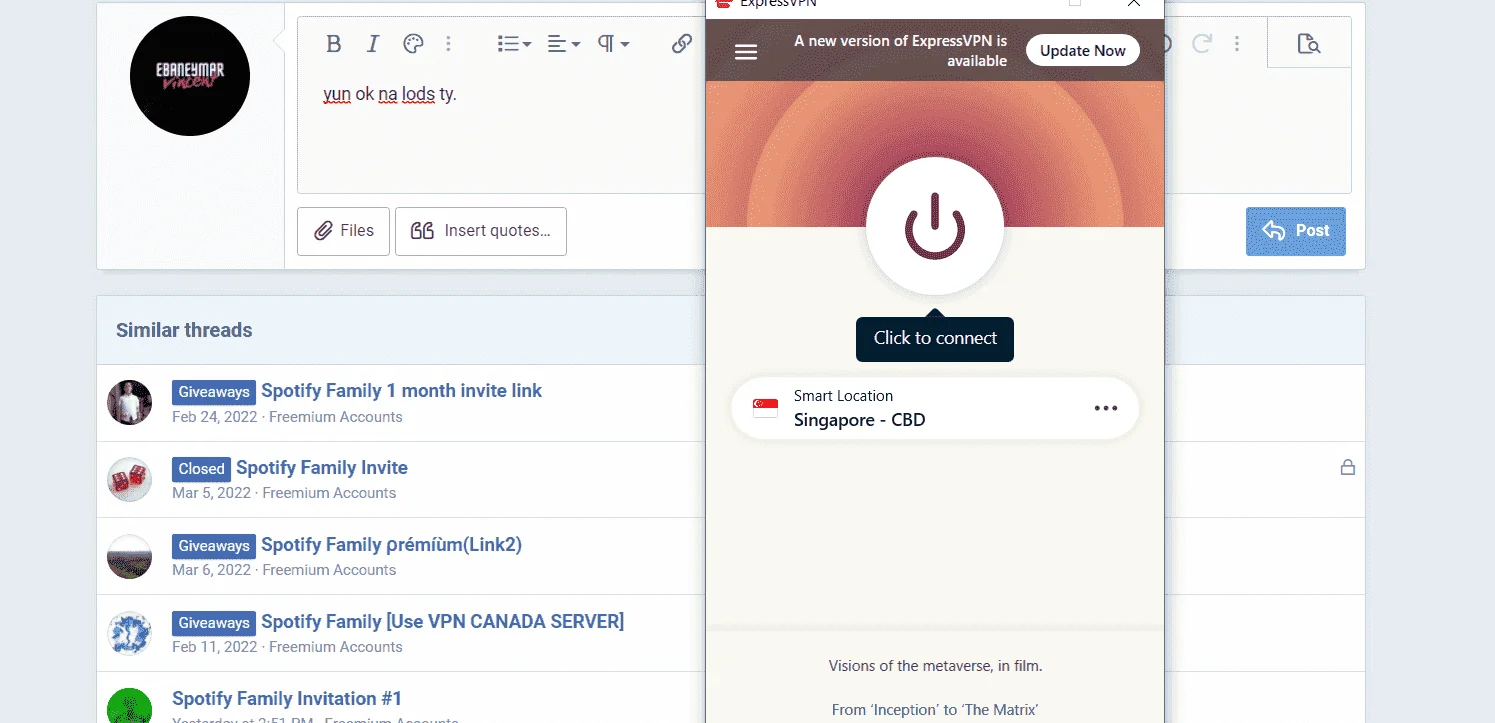Click the Feb 24, 2022 date
The image size is (1495, 723).
(x=215, y=417)
